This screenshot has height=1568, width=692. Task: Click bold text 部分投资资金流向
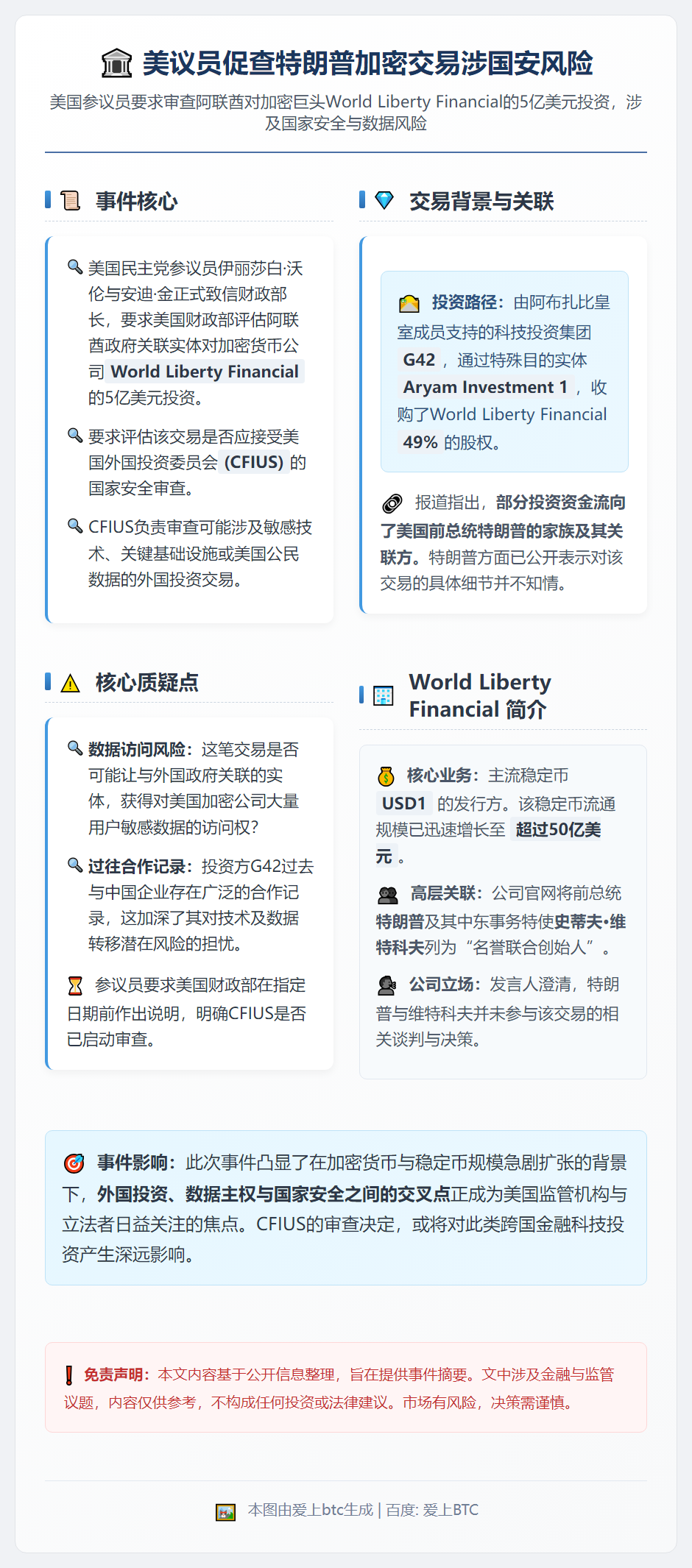click(560, 503)
